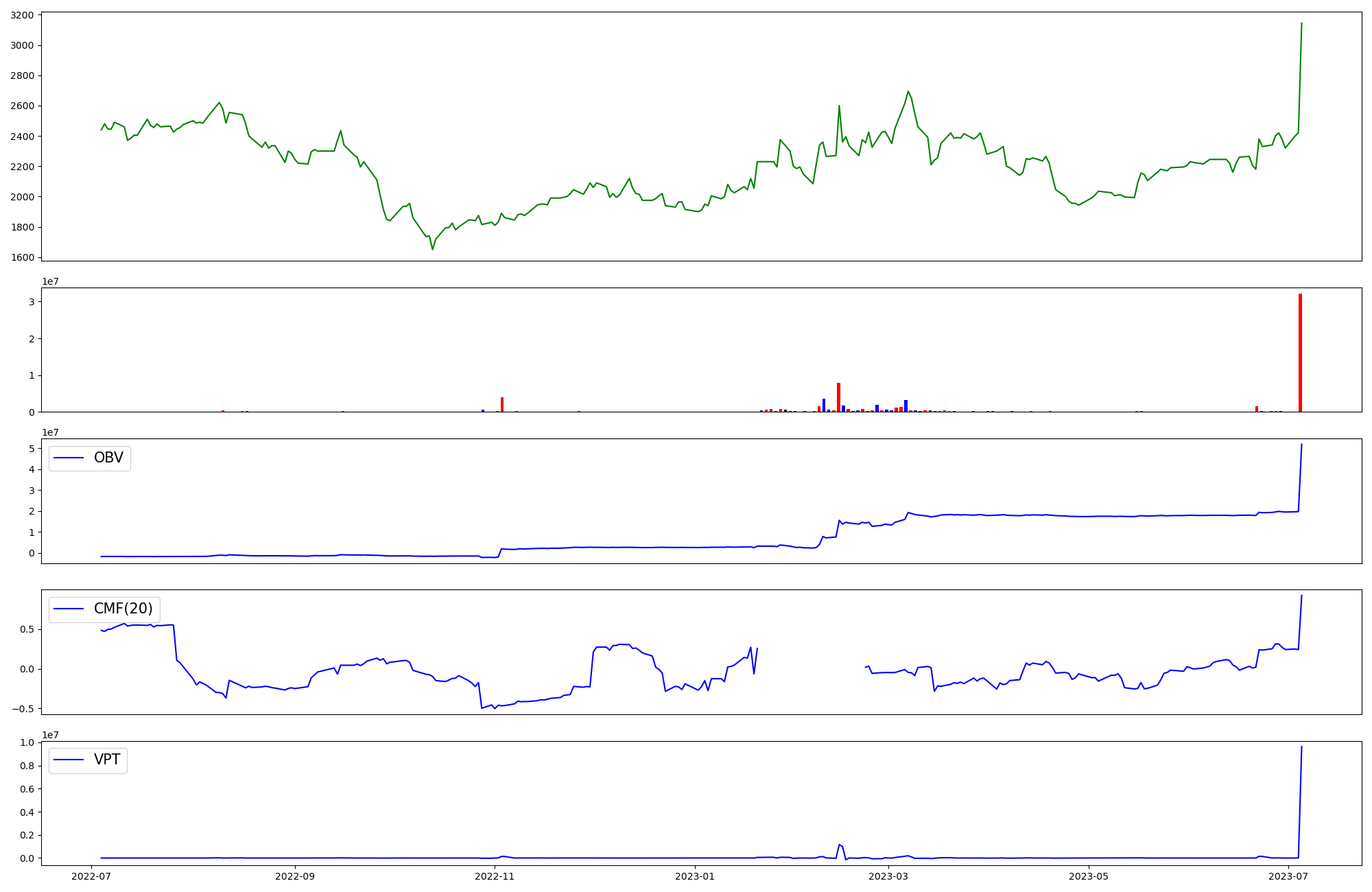Click the blue line swatch beside OBV
The image size is (1372, 892).
pyautogui.click(x=69, y=458)
